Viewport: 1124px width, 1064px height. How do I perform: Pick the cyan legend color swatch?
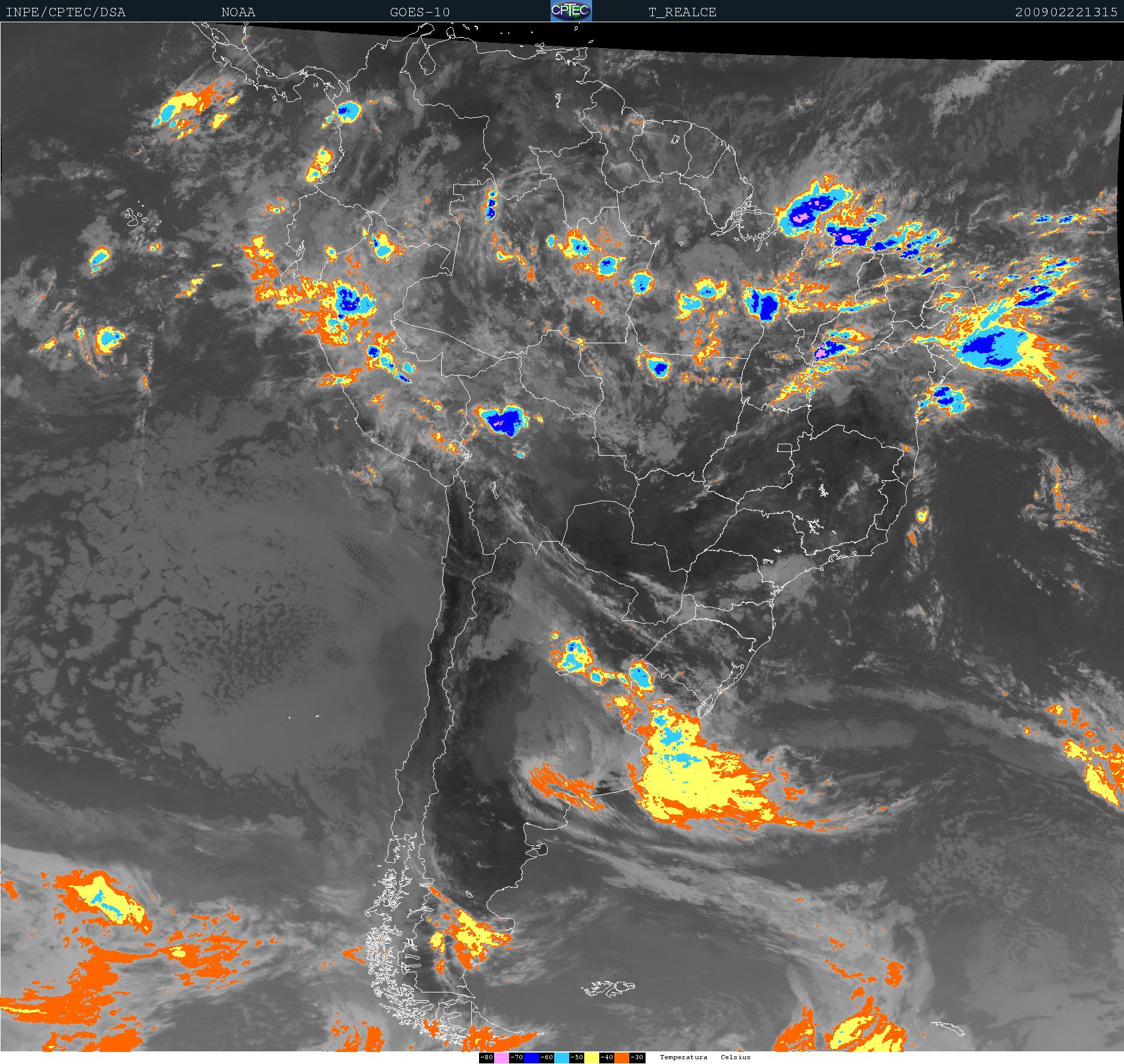pos(561,1057)
